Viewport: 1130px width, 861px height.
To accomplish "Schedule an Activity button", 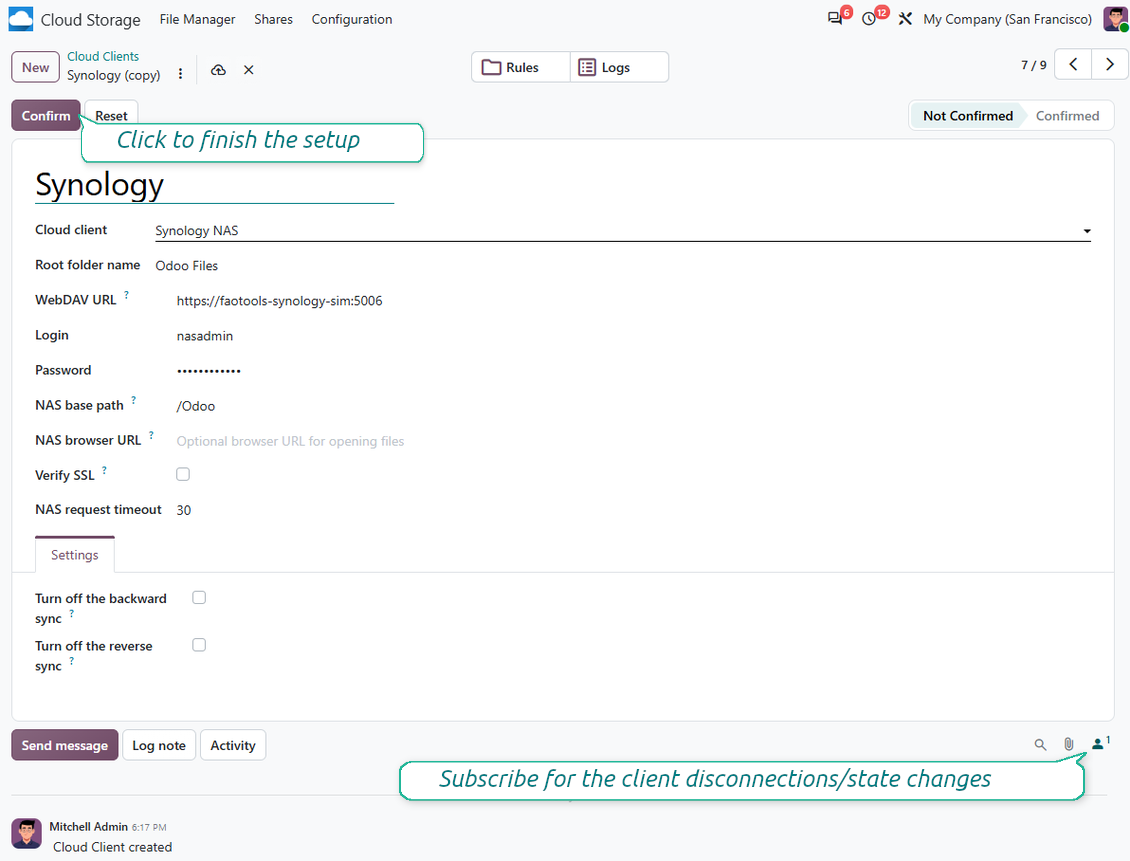I will [233, 745].
